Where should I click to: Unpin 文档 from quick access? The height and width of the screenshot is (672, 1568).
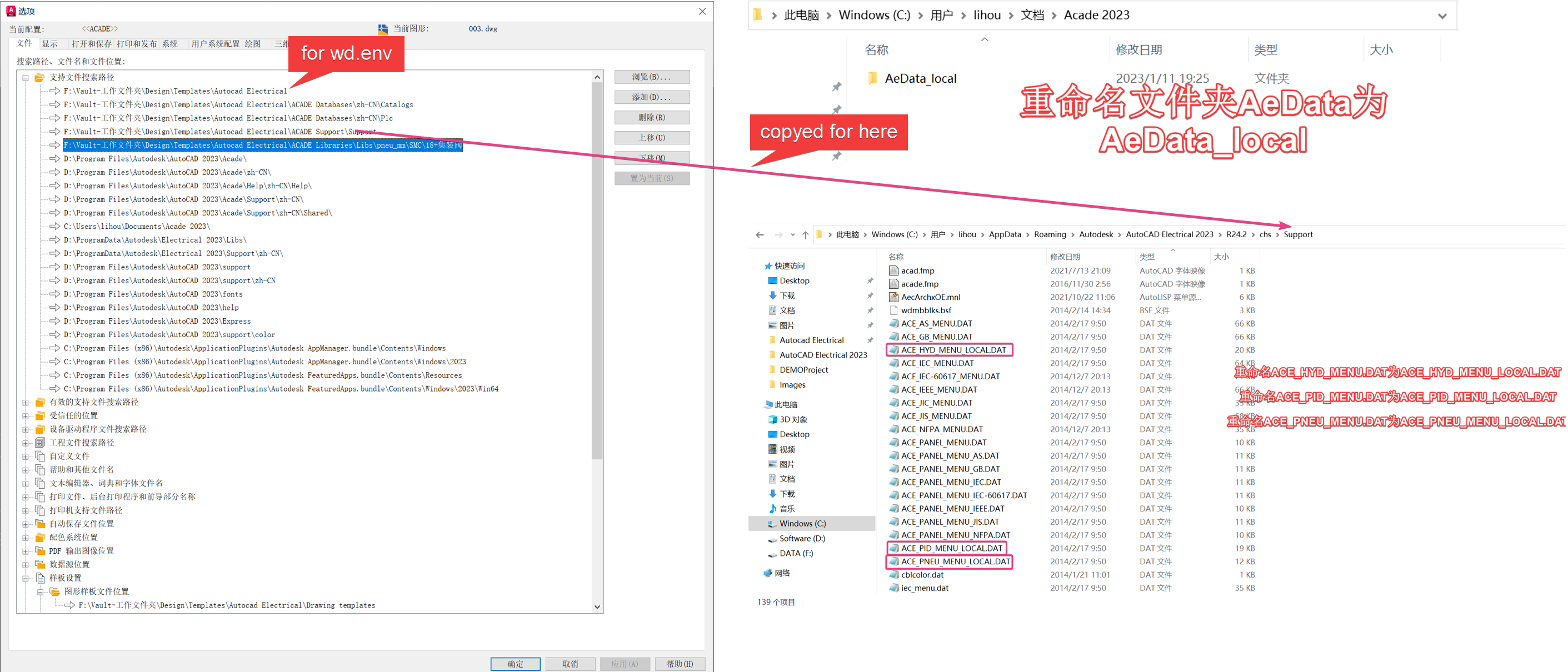click(870, 309)
